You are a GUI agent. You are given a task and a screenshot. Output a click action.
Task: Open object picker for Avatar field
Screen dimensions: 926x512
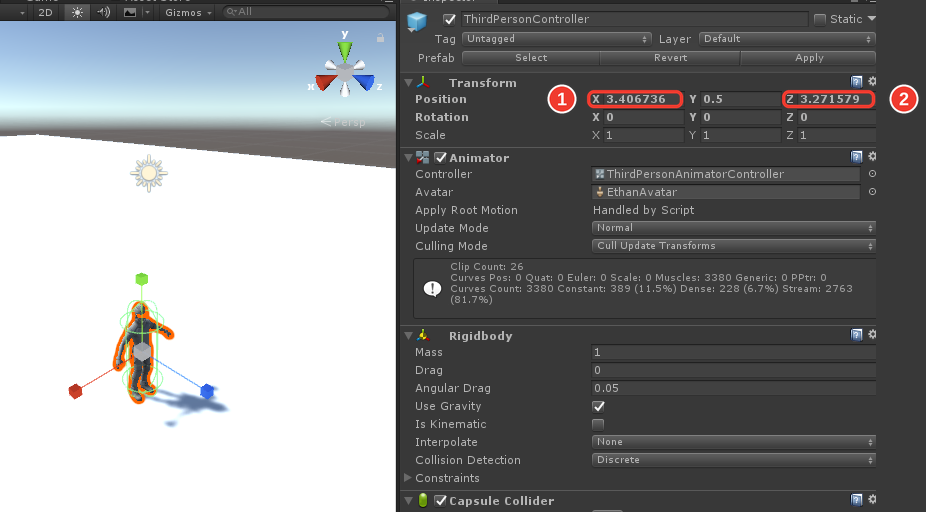pyautogui.click(x=872, y=191)
